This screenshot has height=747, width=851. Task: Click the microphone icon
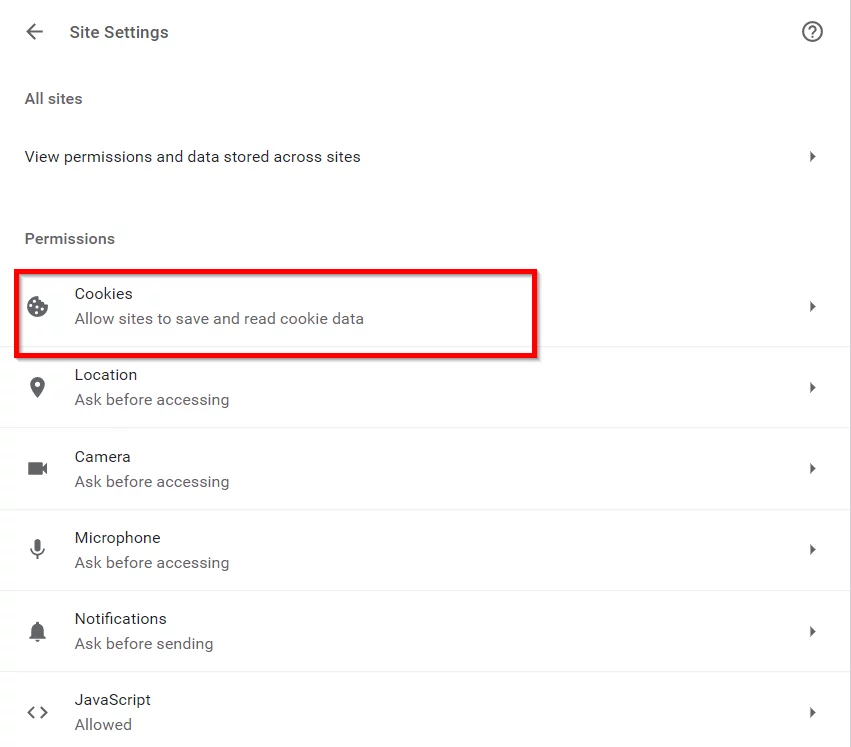pyautogui.click(x=37, y=549)
